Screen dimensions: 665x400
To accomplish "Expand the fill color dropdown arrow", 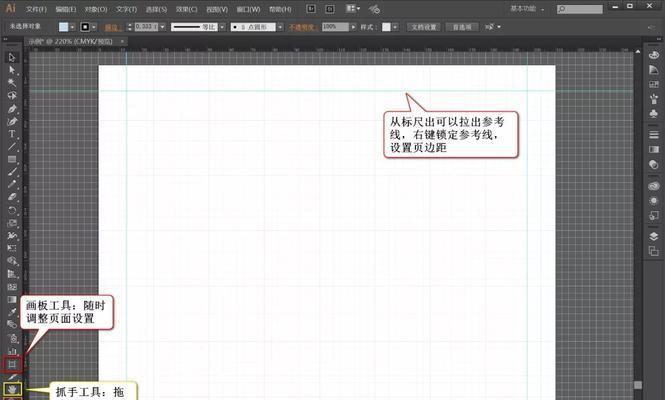I will point(73,27).
